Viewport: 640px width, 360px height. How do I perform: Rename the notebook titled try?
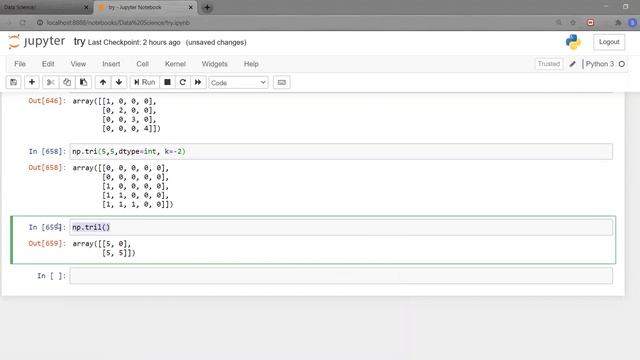click(x=79, y=42)
